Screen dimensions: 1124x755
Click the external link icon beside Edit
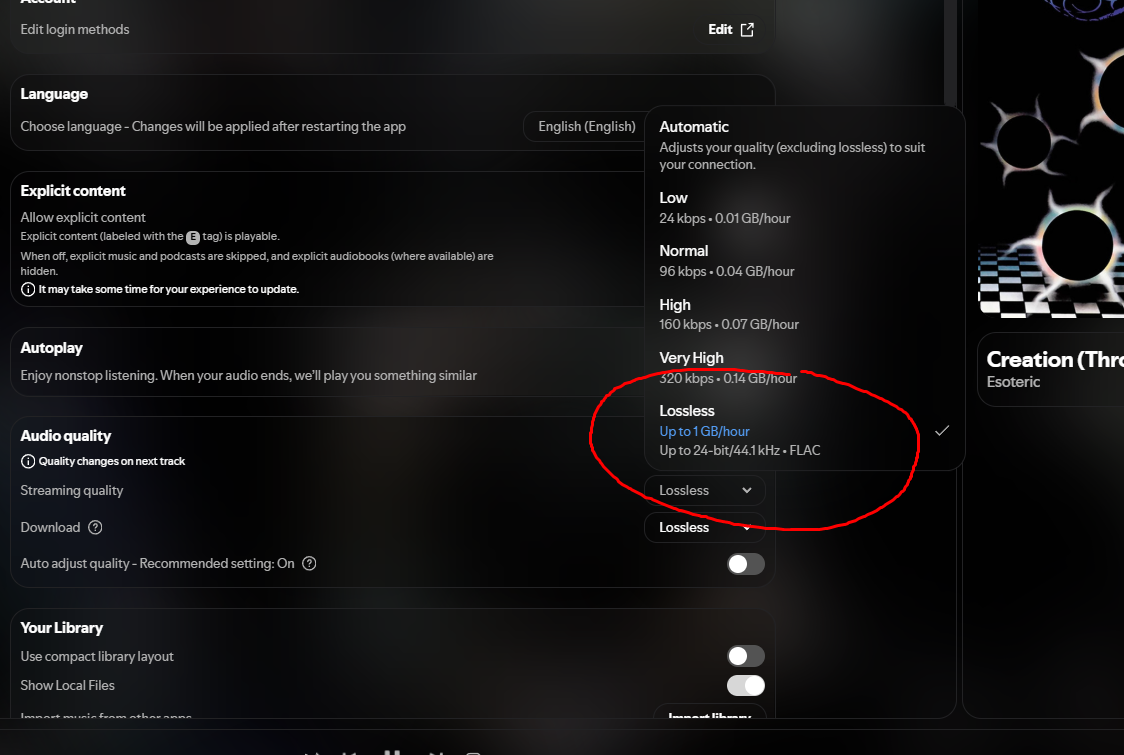[747, 29]
